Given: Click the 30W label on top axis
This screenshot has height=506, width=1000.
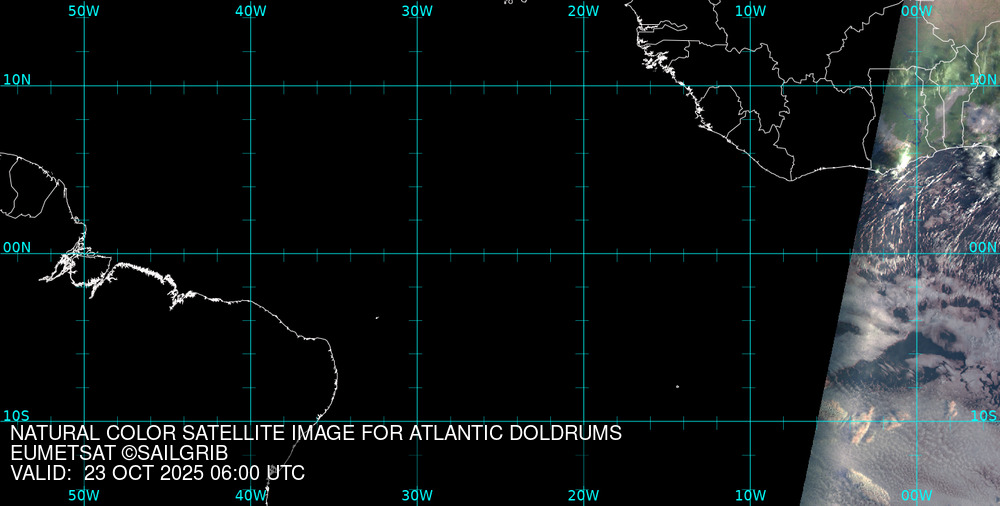Looking at the screenshot, I should [x=417, y=10].
